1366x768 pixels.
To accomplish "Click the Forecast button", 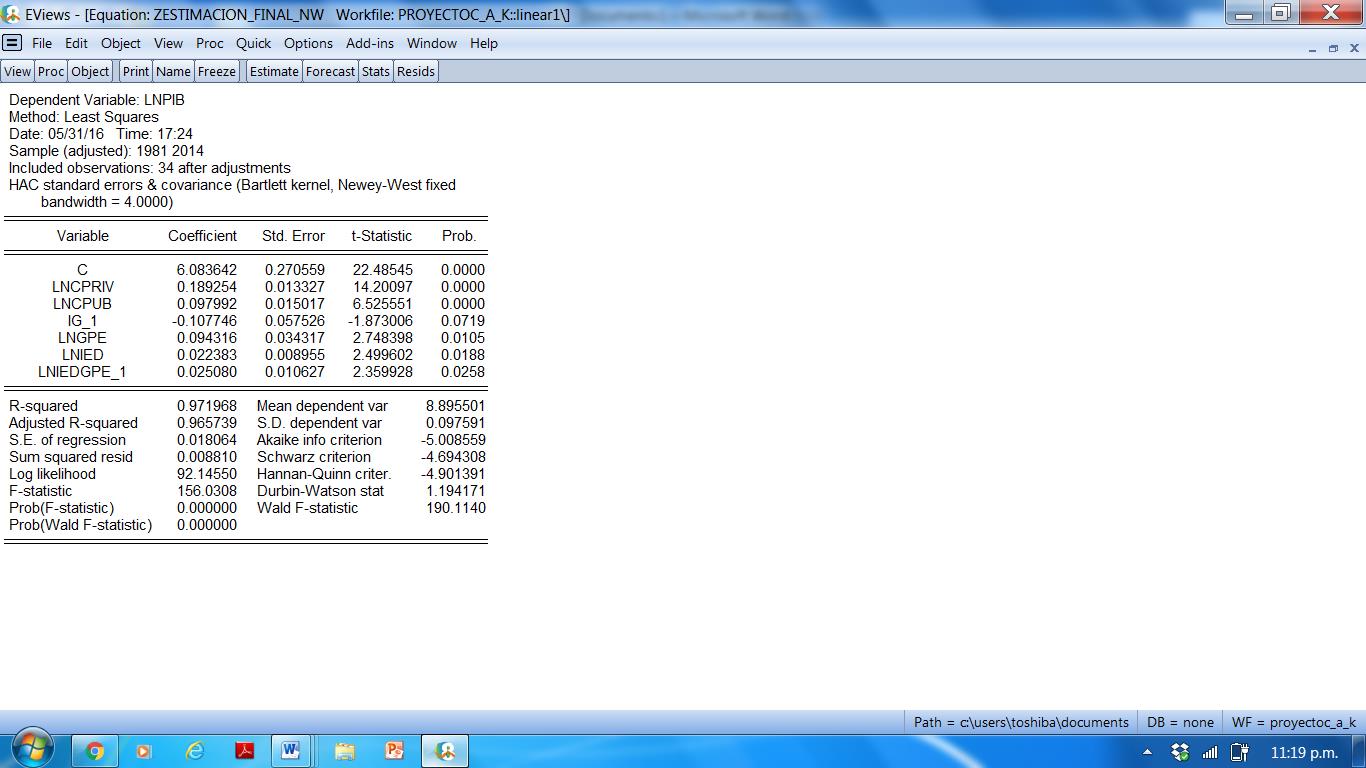I will [330, 71].
